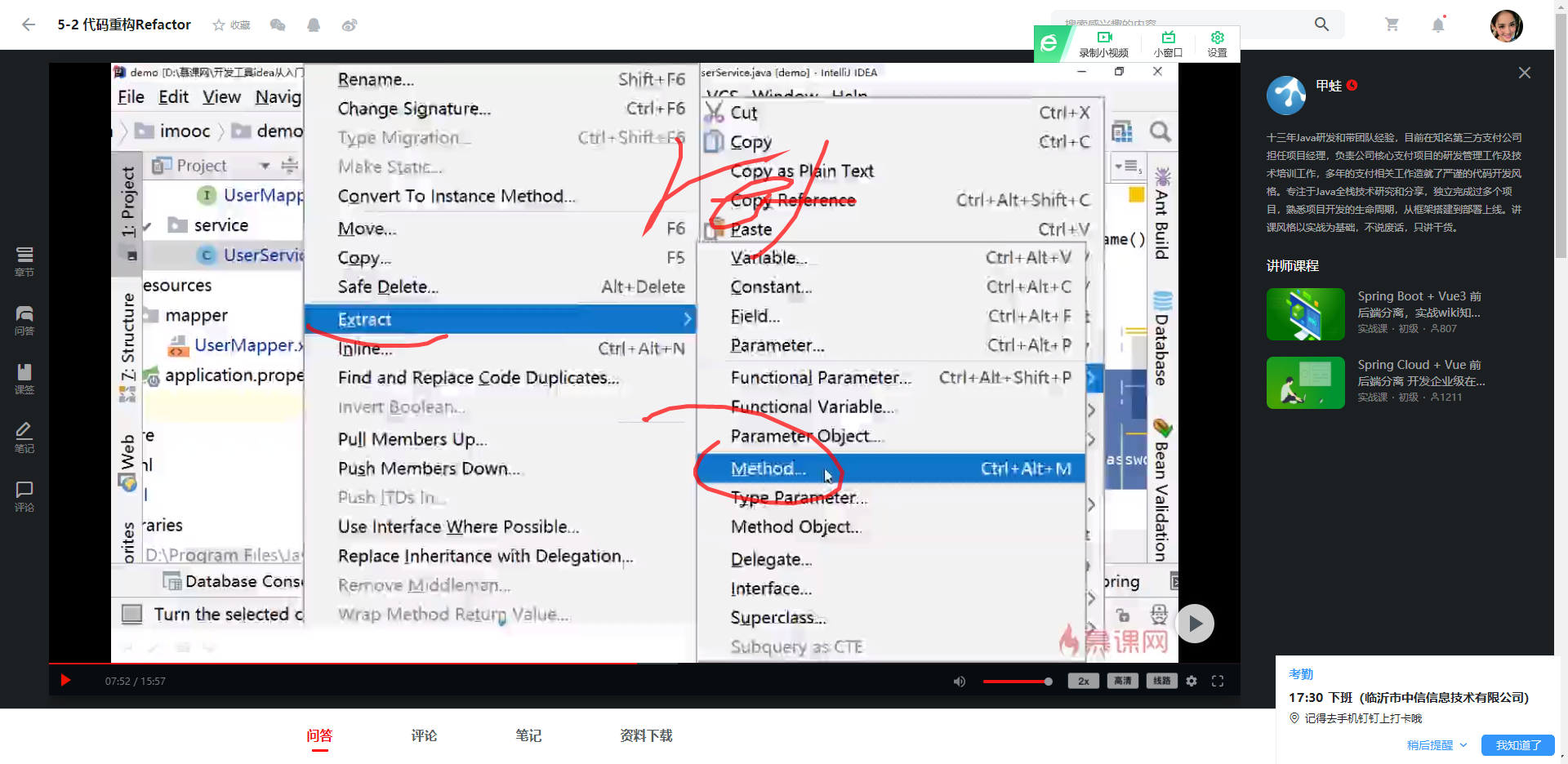The height and width of the screenshot is (764, 1568).
Task: Open the View menu in IntelliJ
Action: click(221, 97)
